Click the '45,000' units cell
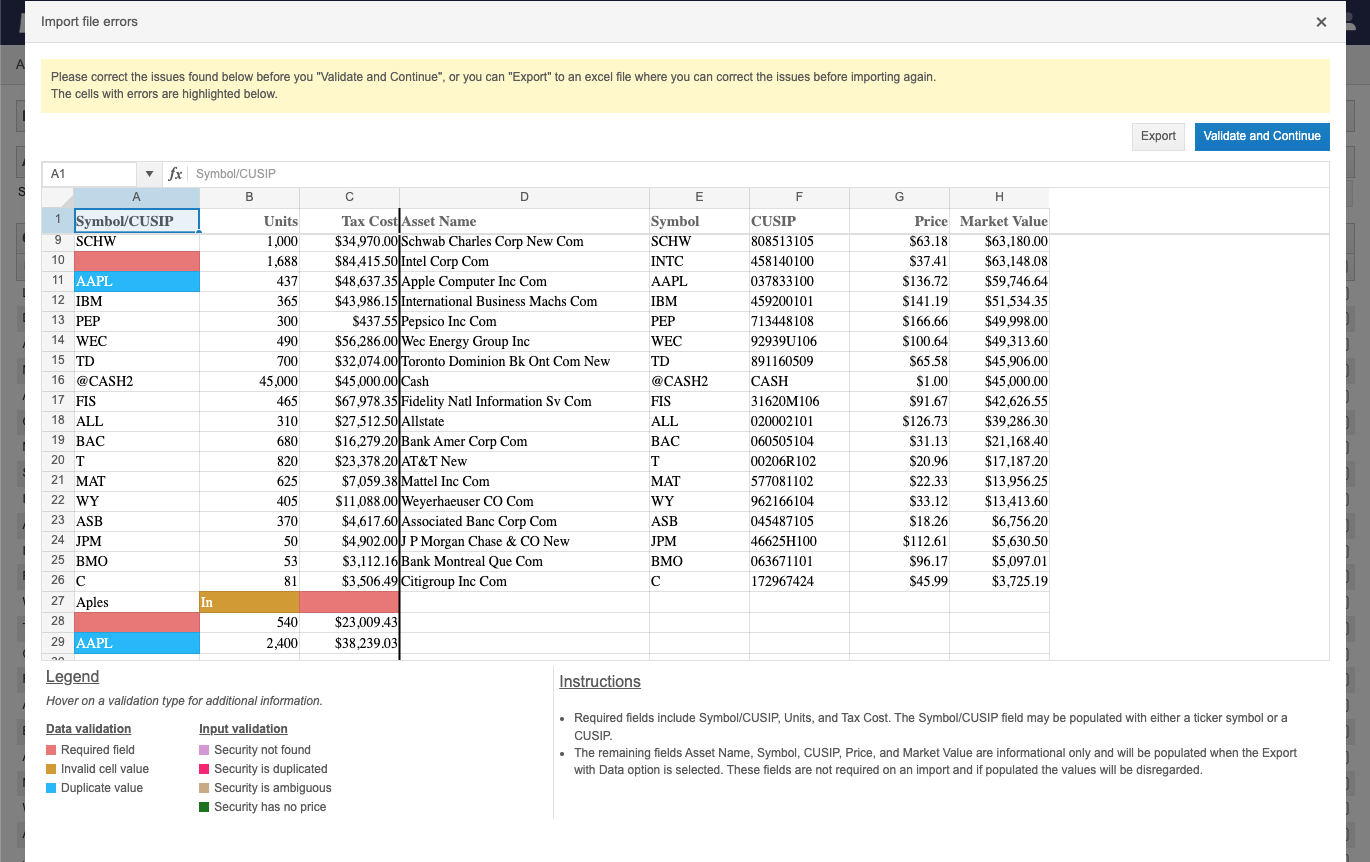This screenshot has height=862, width=1370. [249, 381]
